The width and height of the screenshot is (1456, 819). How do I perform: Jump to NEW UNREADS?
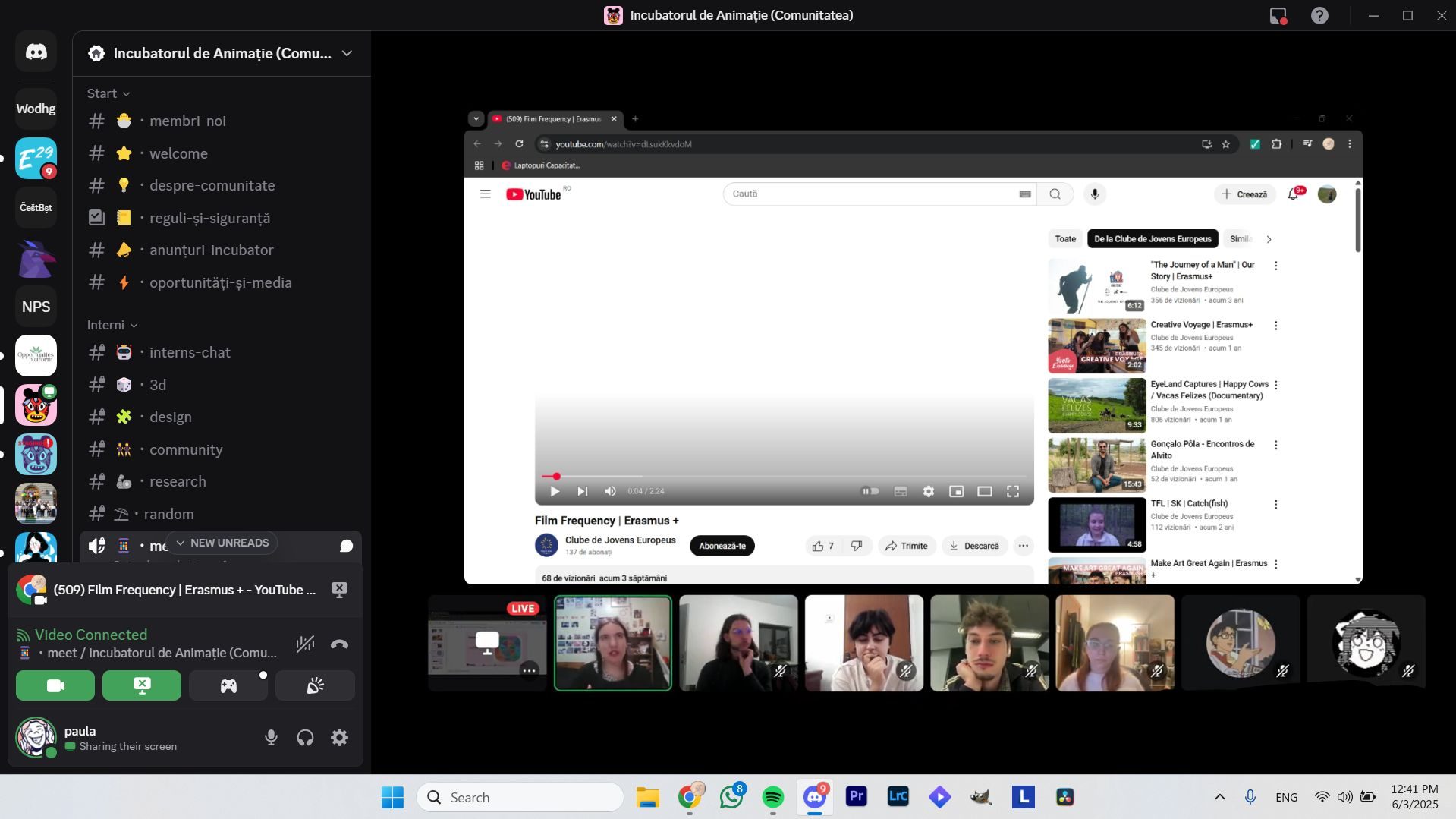pos(222,543)
